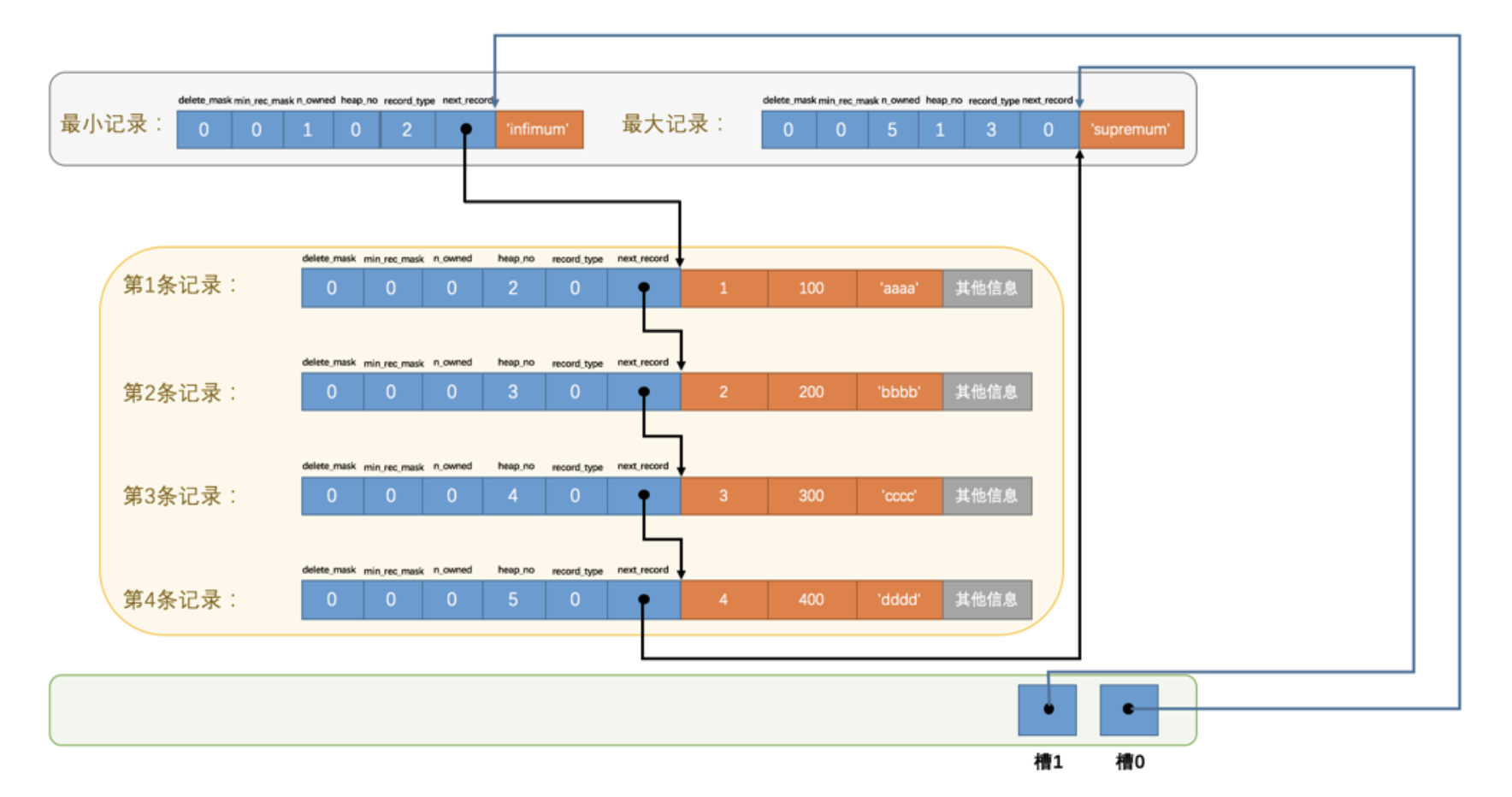Click the orange 'infimum' box
1512x797 pixels.
click(539, 129)
